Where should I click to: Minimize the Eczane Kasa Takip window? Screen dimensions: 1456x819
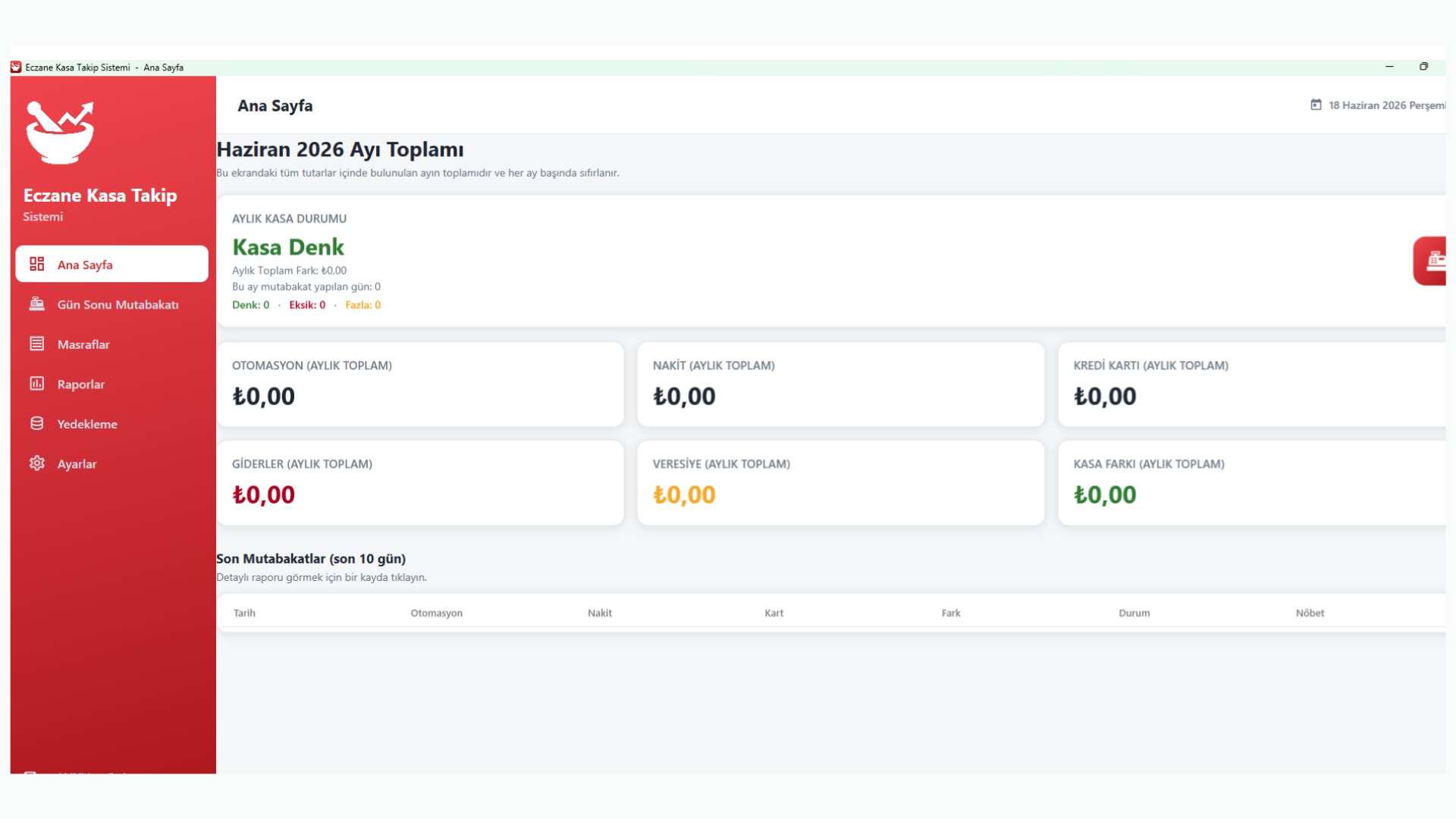[x=1389, y=67]
